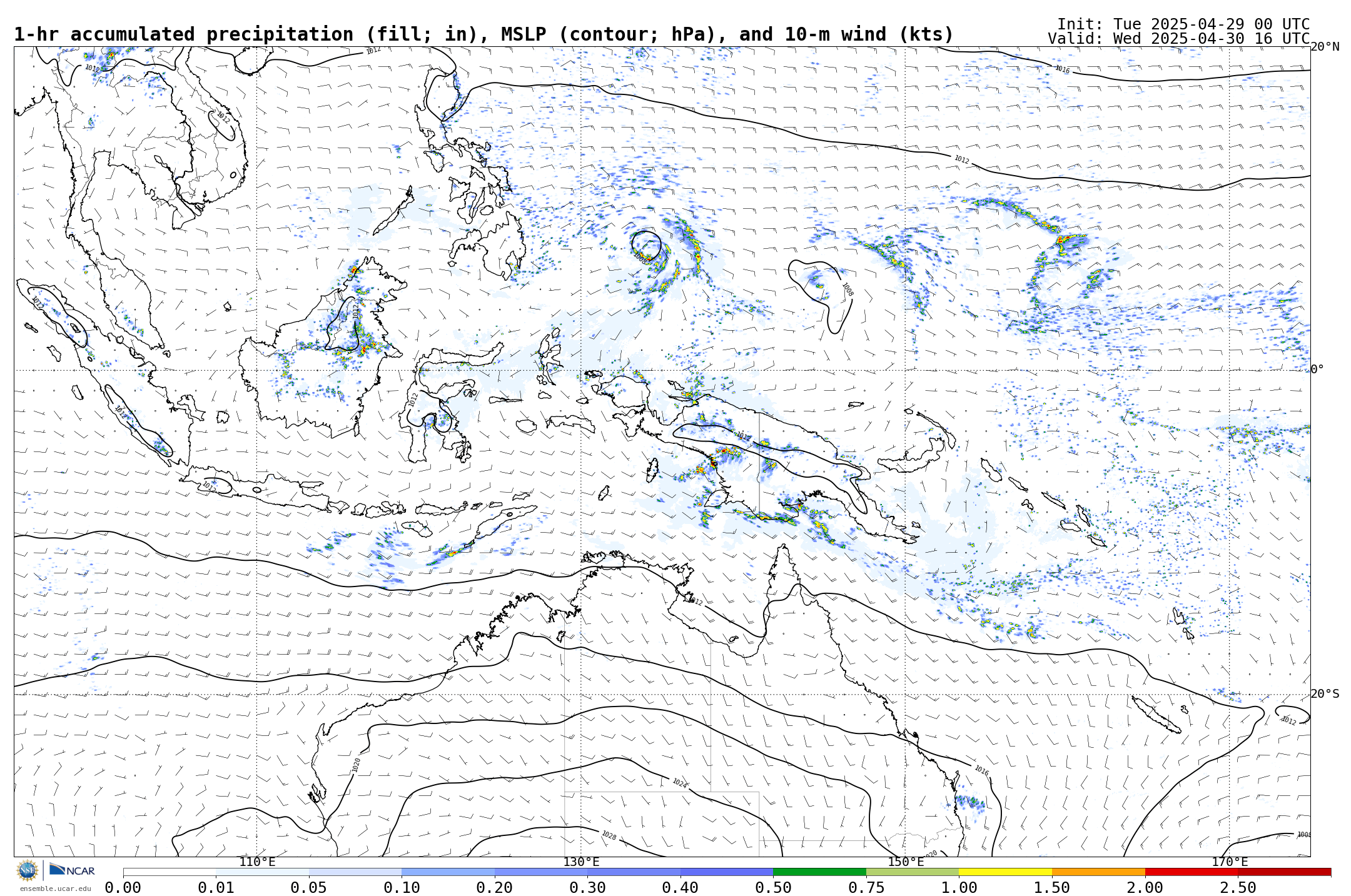Viewport: 1351px width, 896px height.
Task: Click the 20°N latitude label
Action: point(1325,47)
